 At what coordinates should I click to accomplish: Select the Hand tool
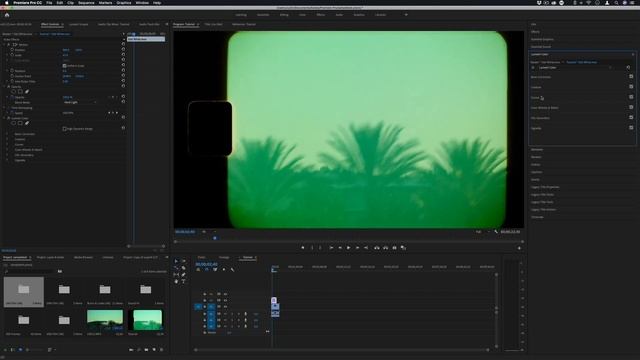tap(176, 281)
